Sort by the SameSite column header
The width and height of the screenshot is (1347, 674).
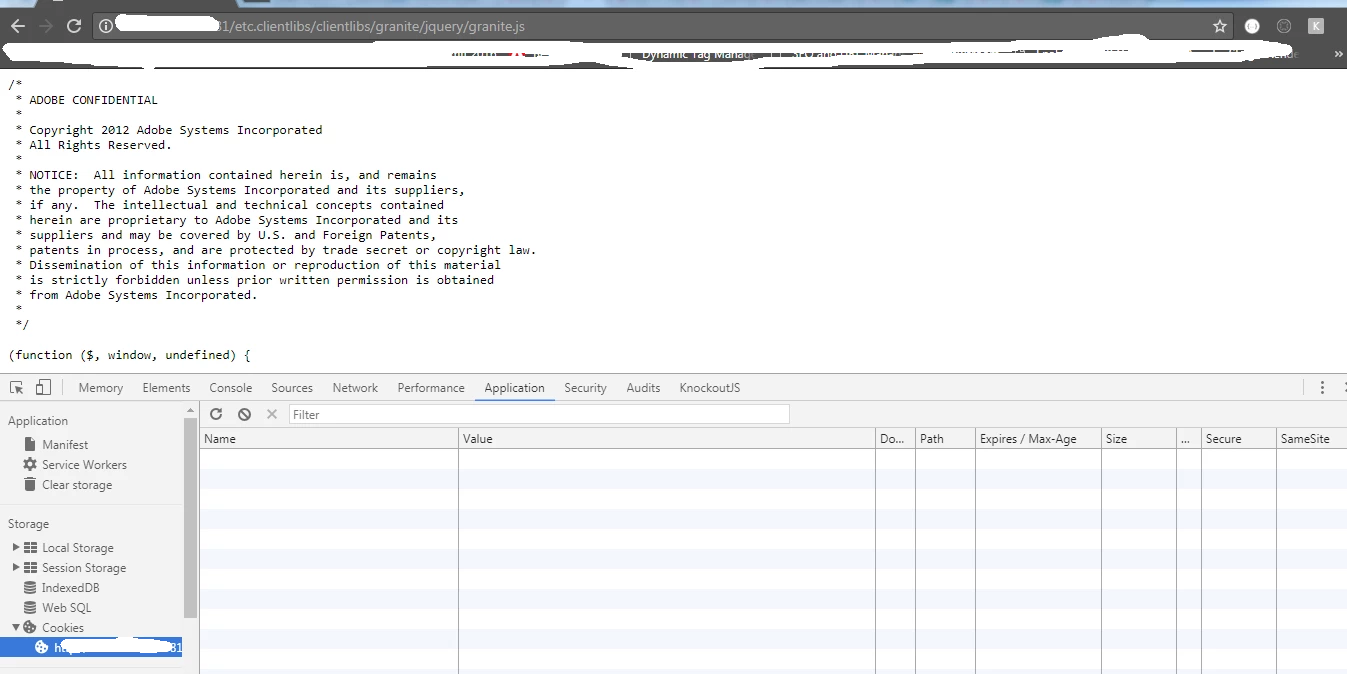[1311, 438]
